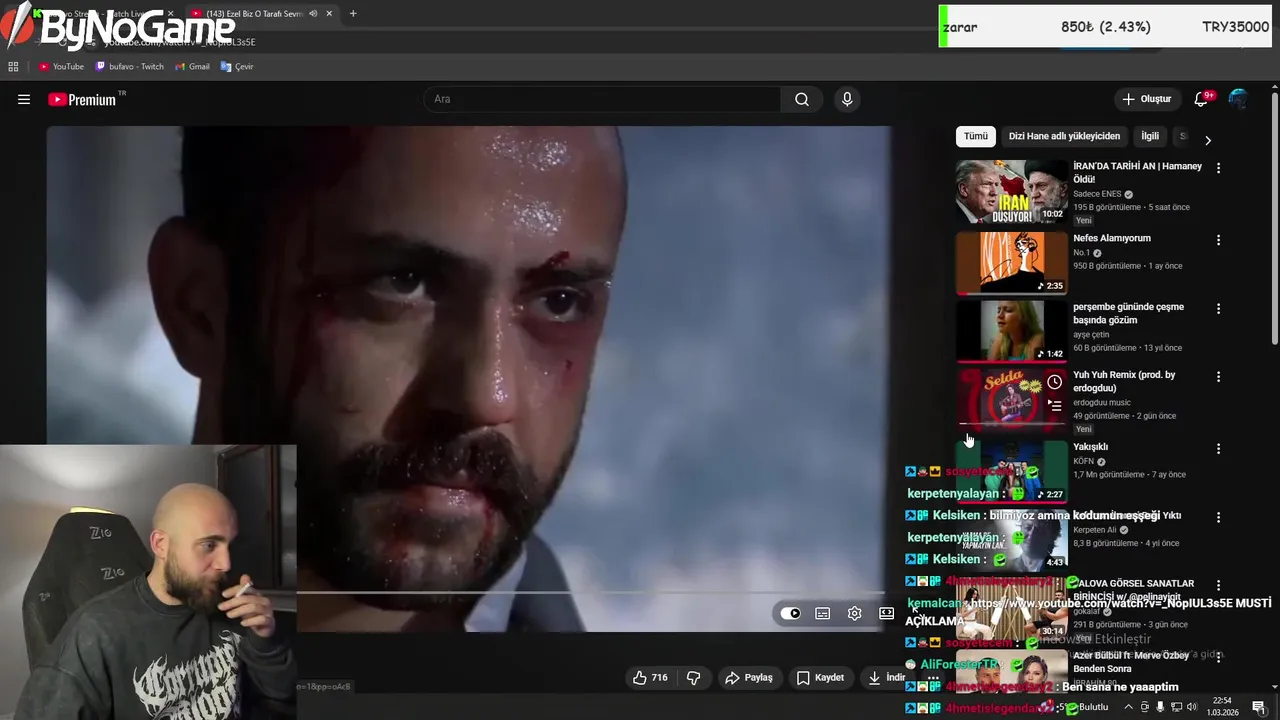Open the bufavo - Twitch bookmark
Viewport: 1280px width, 720px height.
click(x=130, y=67)
